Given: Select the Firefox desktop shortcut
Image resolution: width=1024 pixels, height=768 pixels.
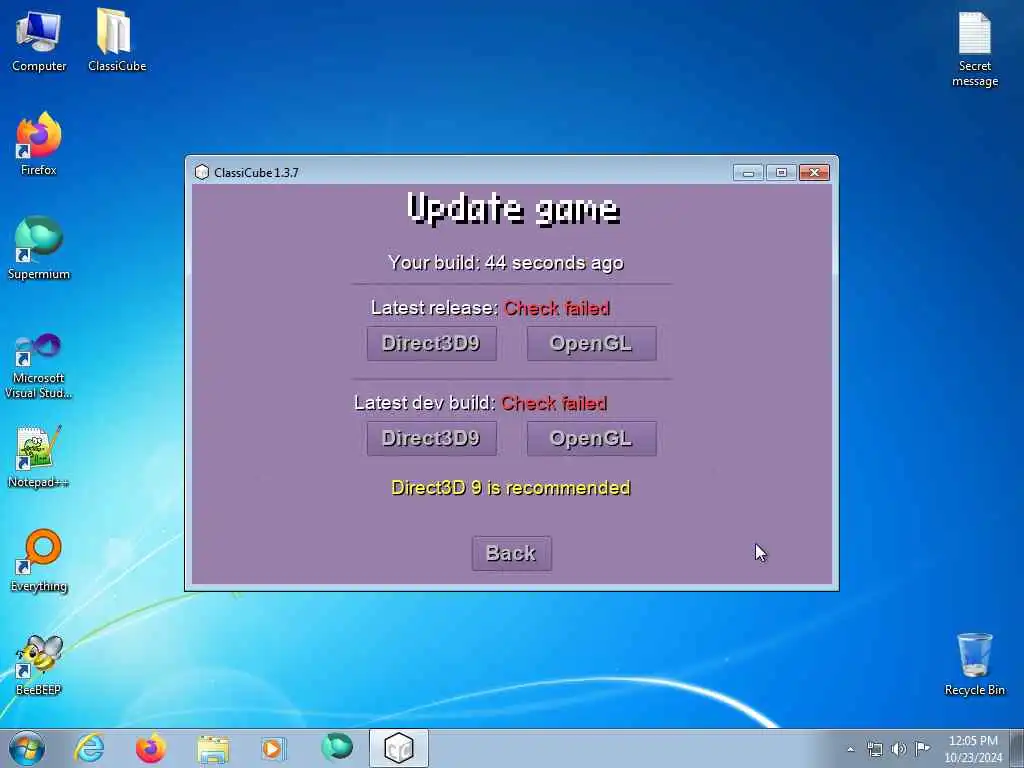Looking at the screenshot, I should [x=39, y=144].
